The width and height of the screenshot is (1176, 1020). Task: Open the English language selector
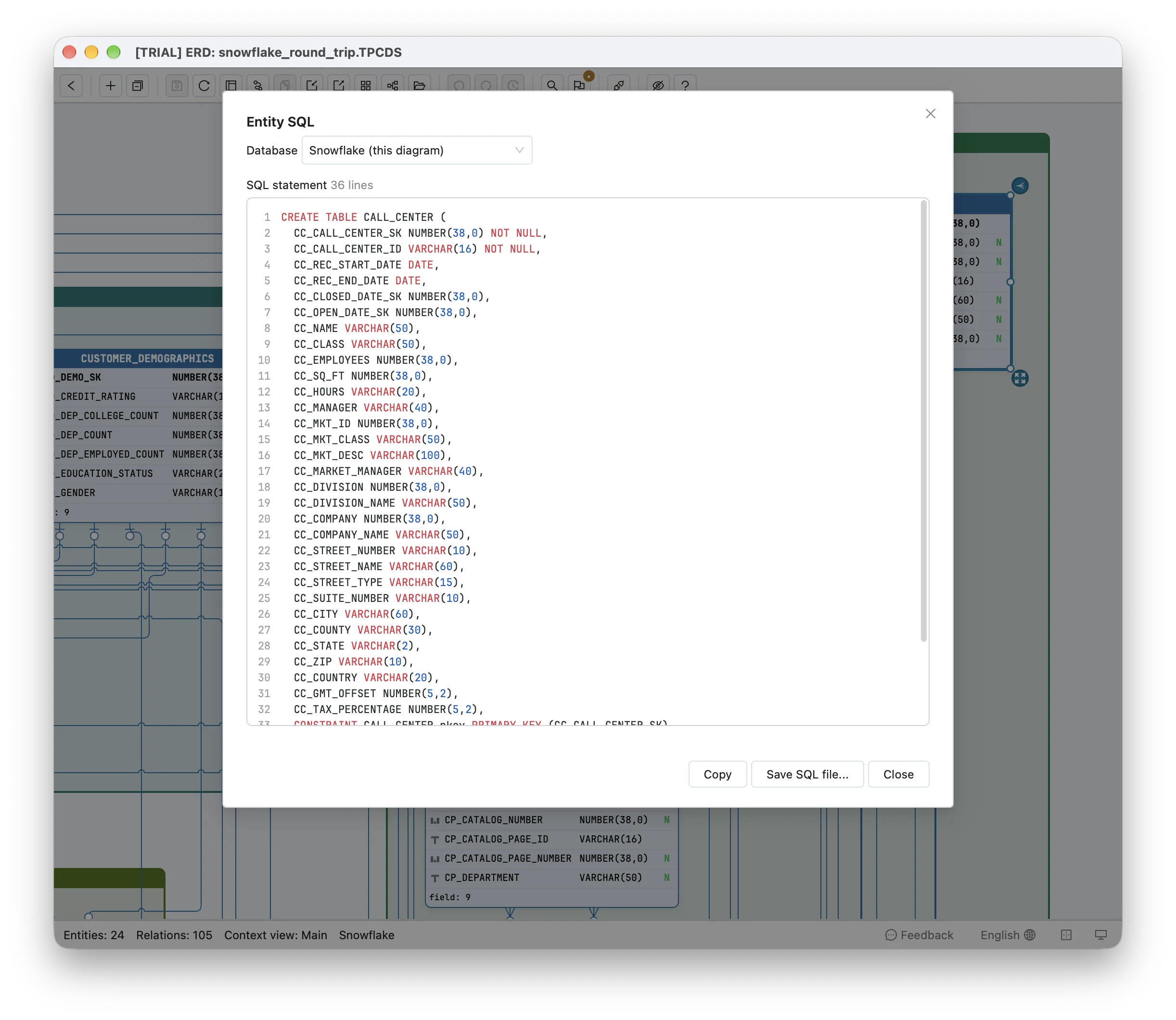click(1007, 935)
